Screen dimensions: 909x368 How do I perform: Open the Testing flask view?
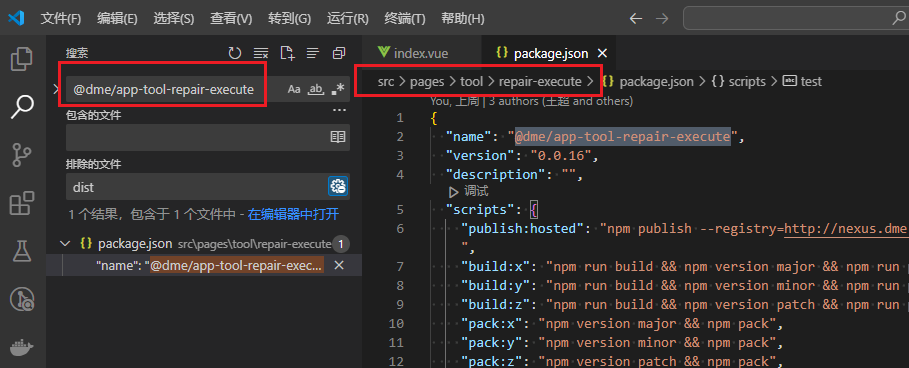click(22, 251)
